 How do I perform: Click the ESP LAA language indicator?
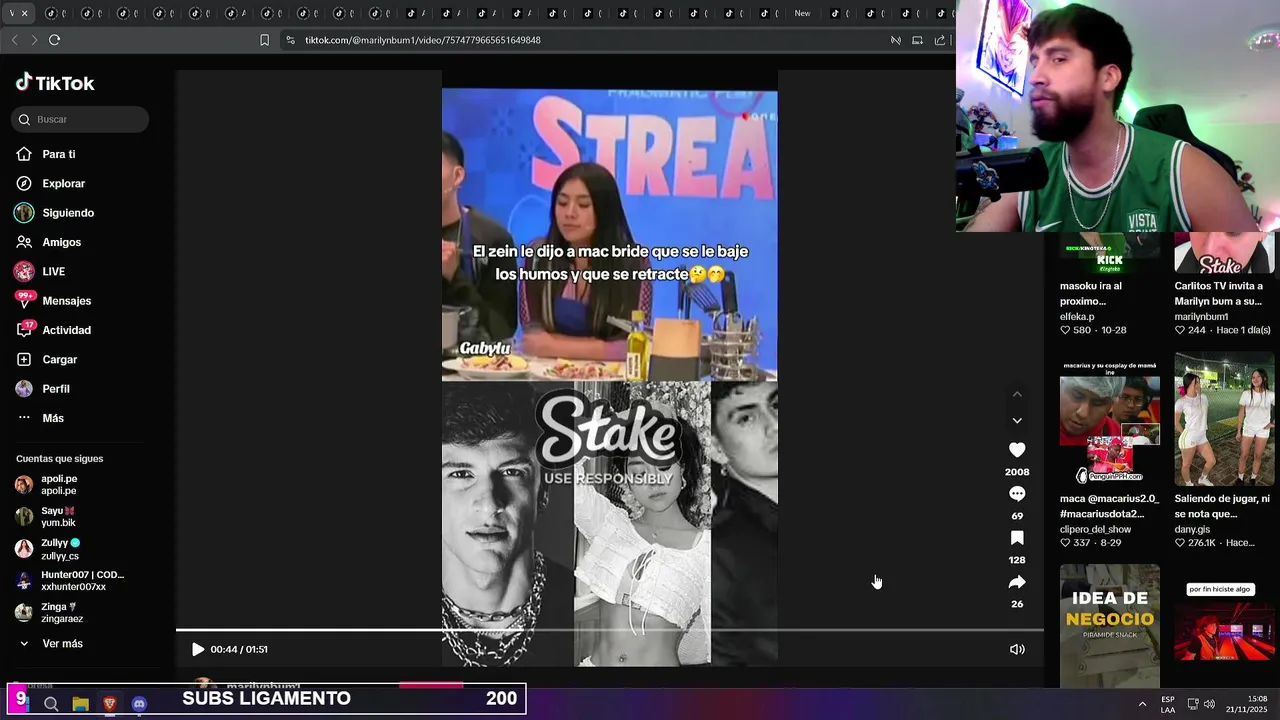1168,704
